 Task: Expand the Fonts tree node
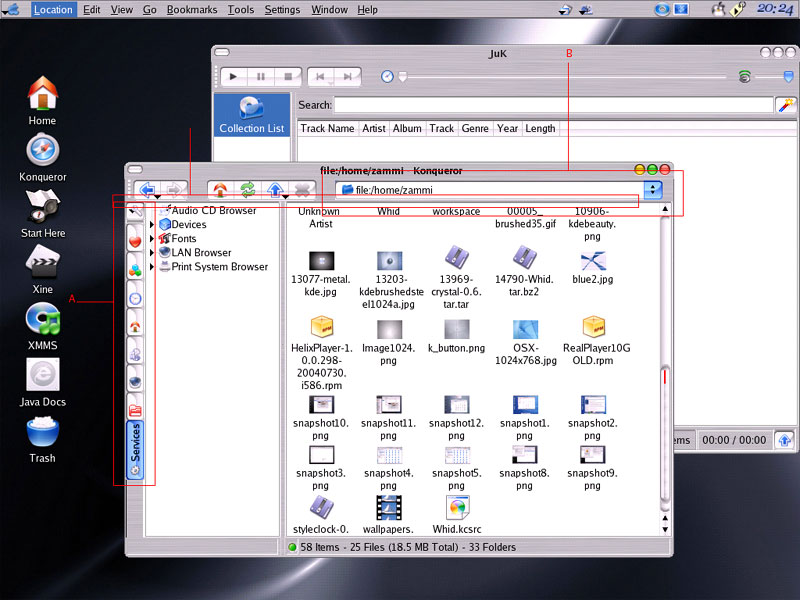152,238
